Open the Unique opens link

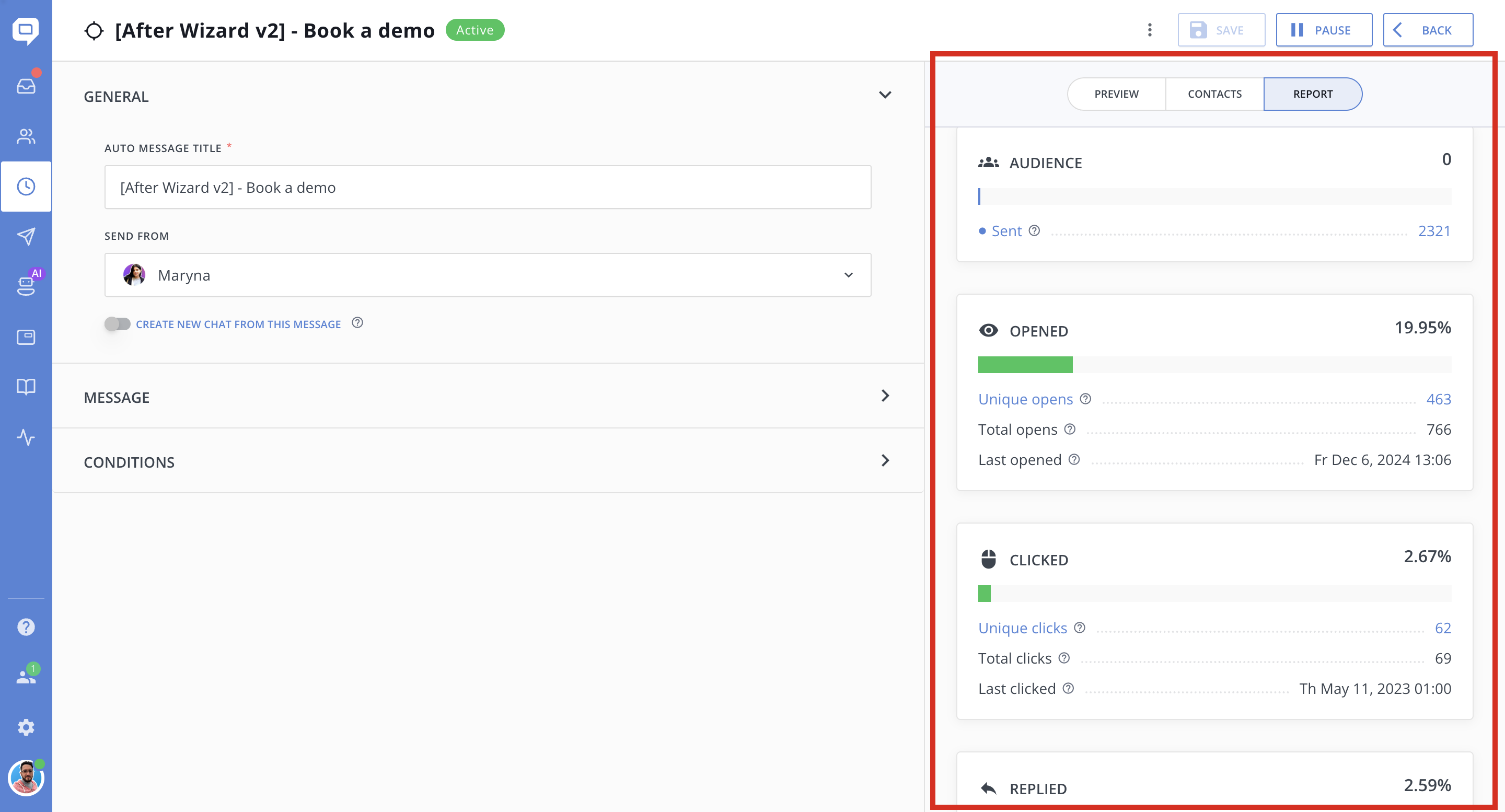click(x=1025, y=399)
